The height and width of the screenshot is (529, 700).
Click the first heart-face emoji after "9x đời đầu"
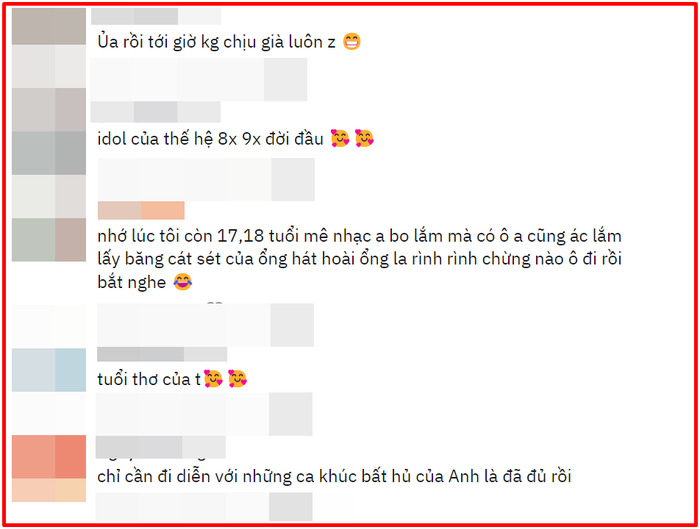point(340,138)
